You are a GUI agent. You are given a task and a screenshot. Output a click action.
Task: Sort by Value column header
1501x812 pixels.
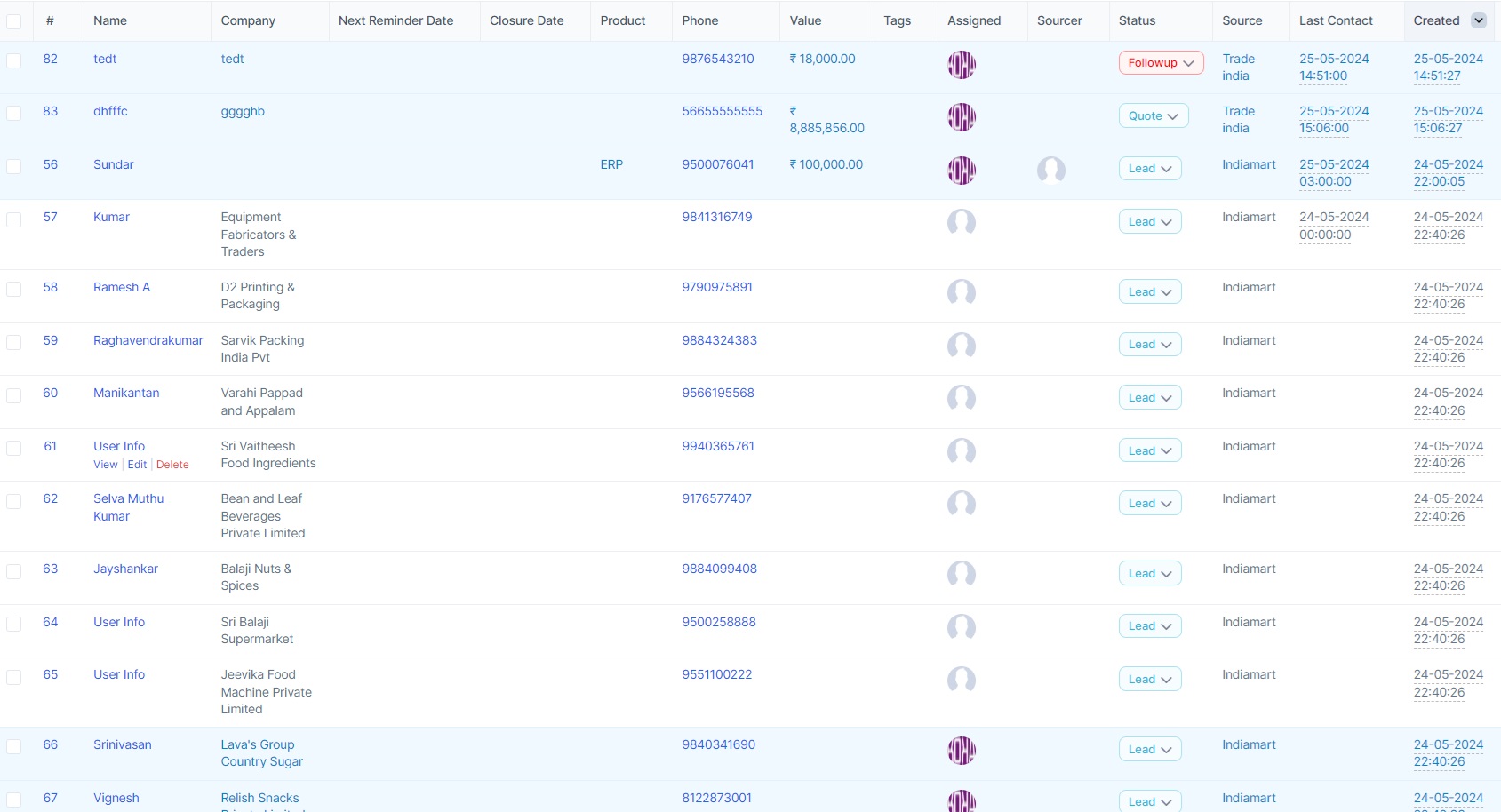(x=805, y=20)
